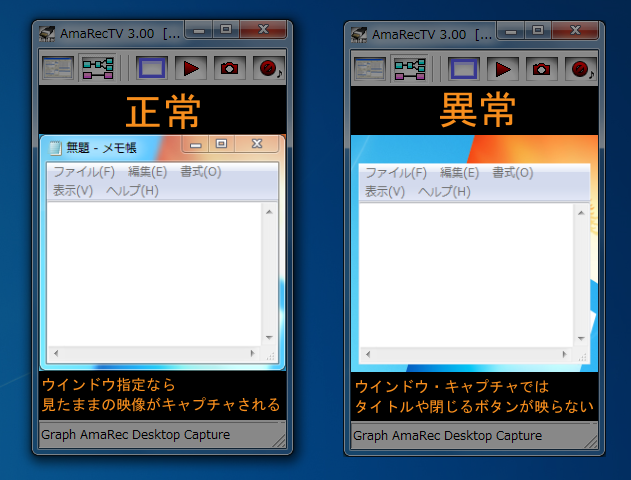Click scroll down arrow in left Notepad

tap(270, 338)
